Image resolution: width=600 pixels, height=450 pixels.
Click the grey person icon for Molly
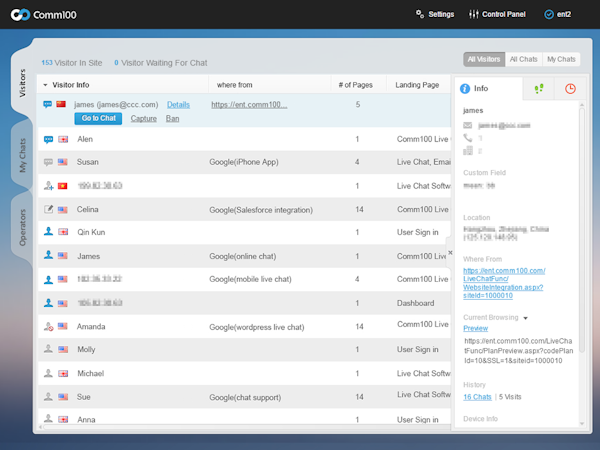pyautogui.click(x=48, y=349)
